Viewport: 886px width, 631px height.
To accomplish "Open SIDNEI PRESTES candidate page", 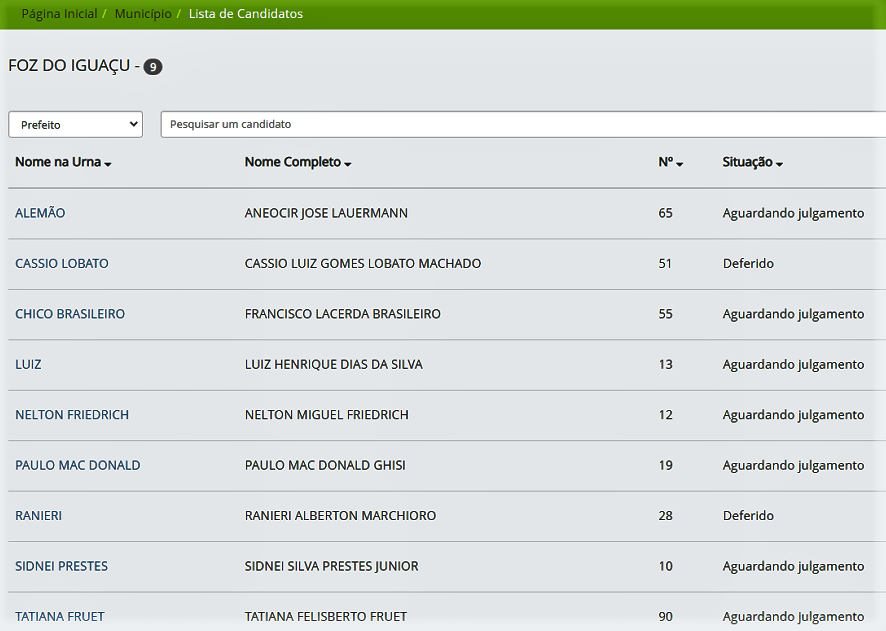I will coord(61,566).
